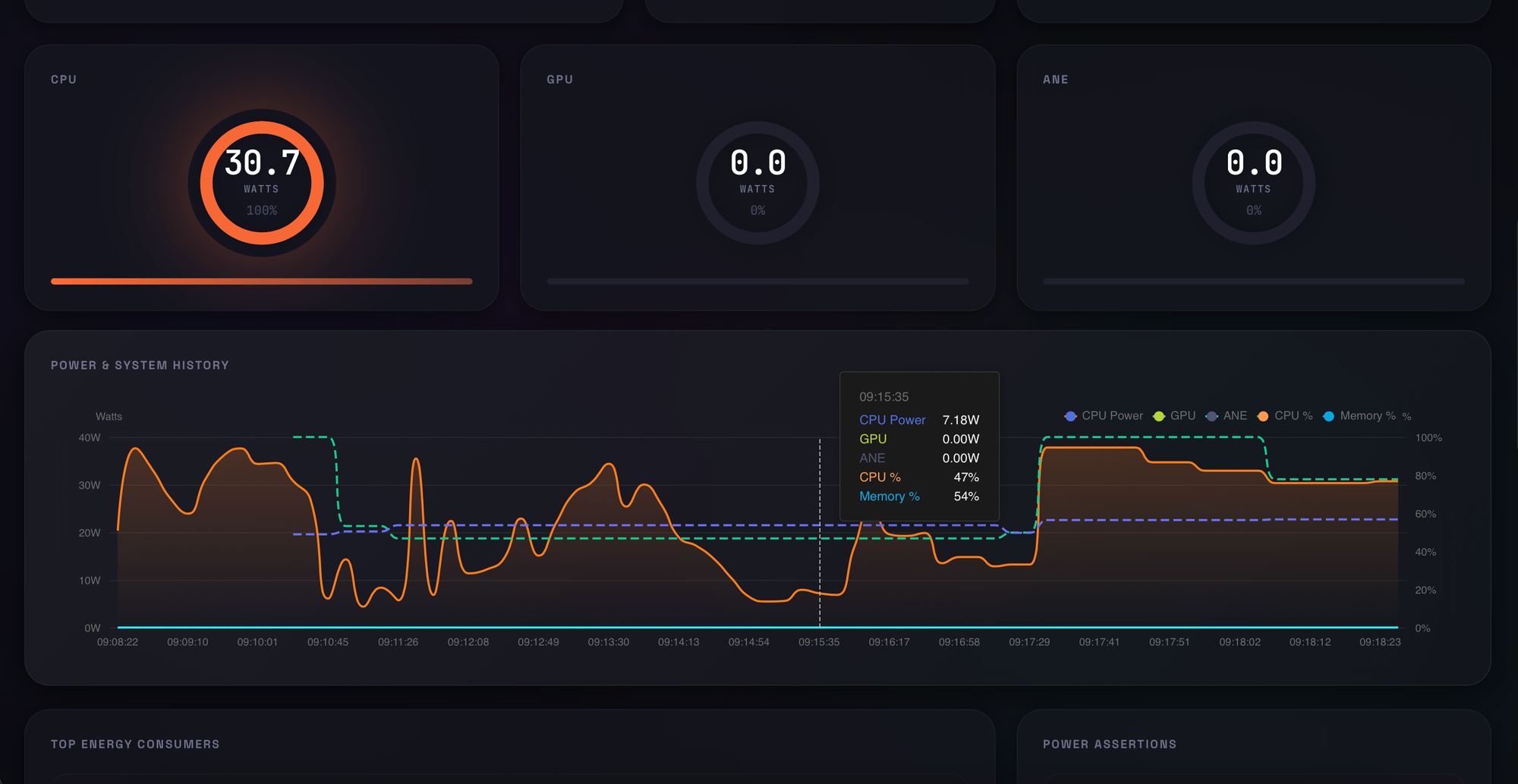Open the Power Assertions panel heading
The width and height of the screenshot is (1518, 784).
tap(1110, 745)
